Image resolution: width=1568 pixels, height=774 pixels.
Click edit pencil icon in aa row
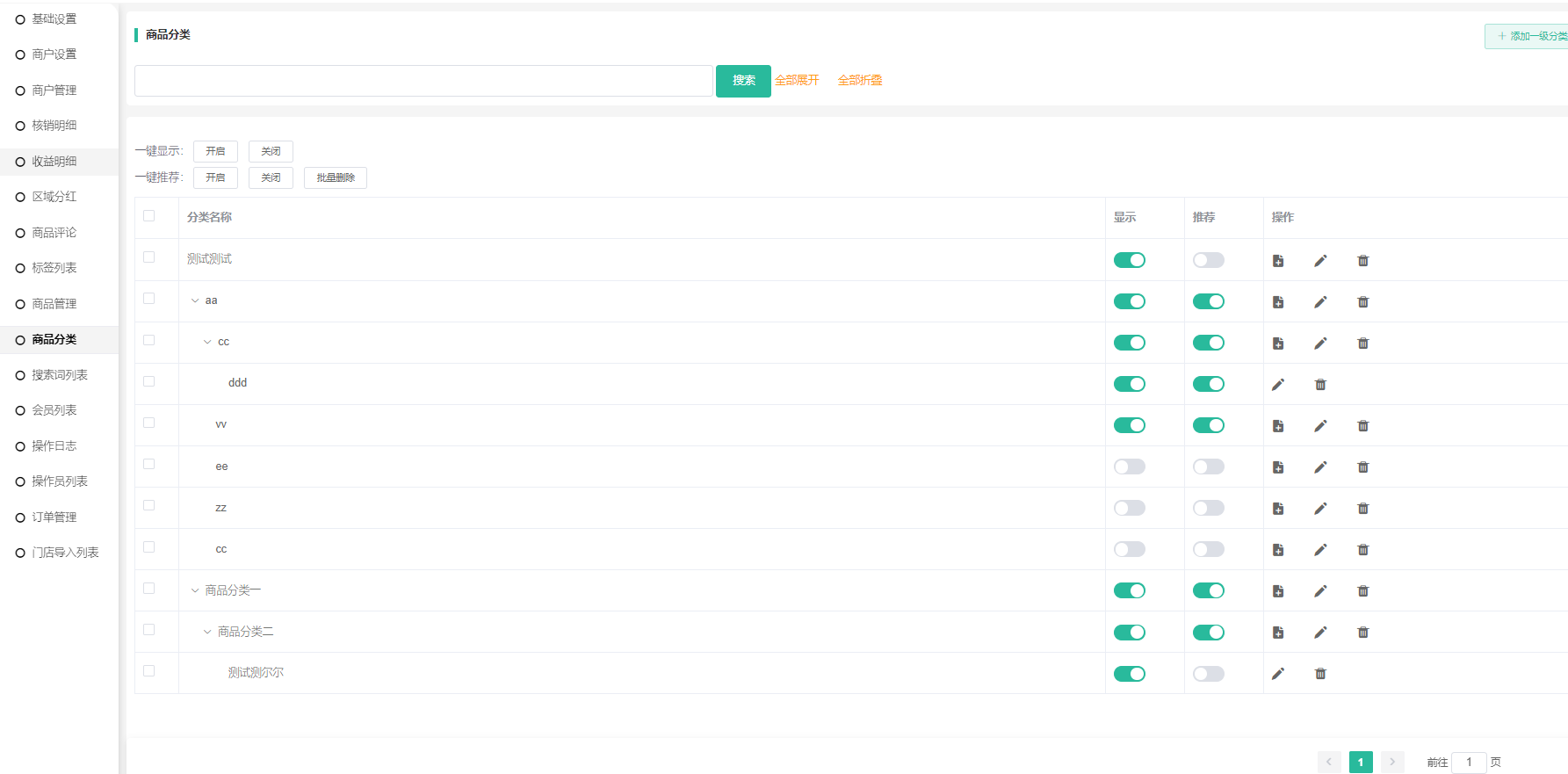click(x=1320, y=302)
